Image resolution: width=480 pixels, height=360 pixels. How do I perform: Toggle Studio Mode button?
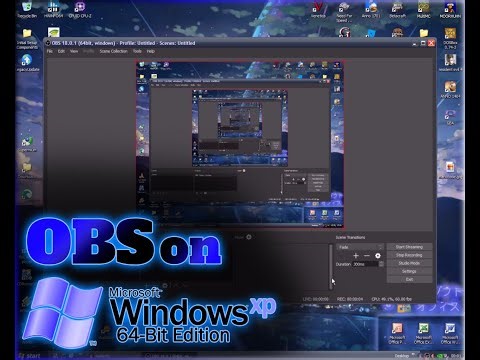(x=409, y=263)
